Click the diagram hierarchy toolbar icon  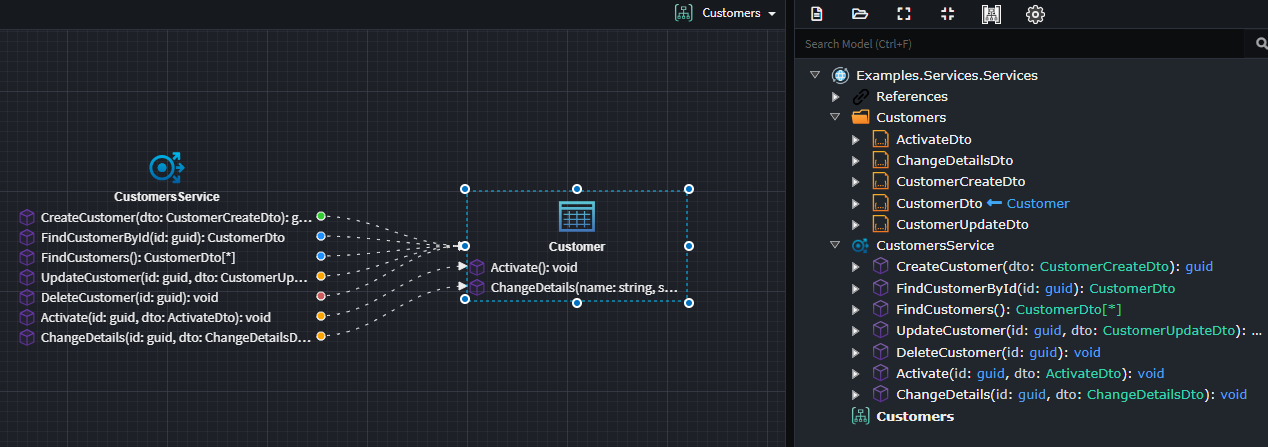pos(992,14)
